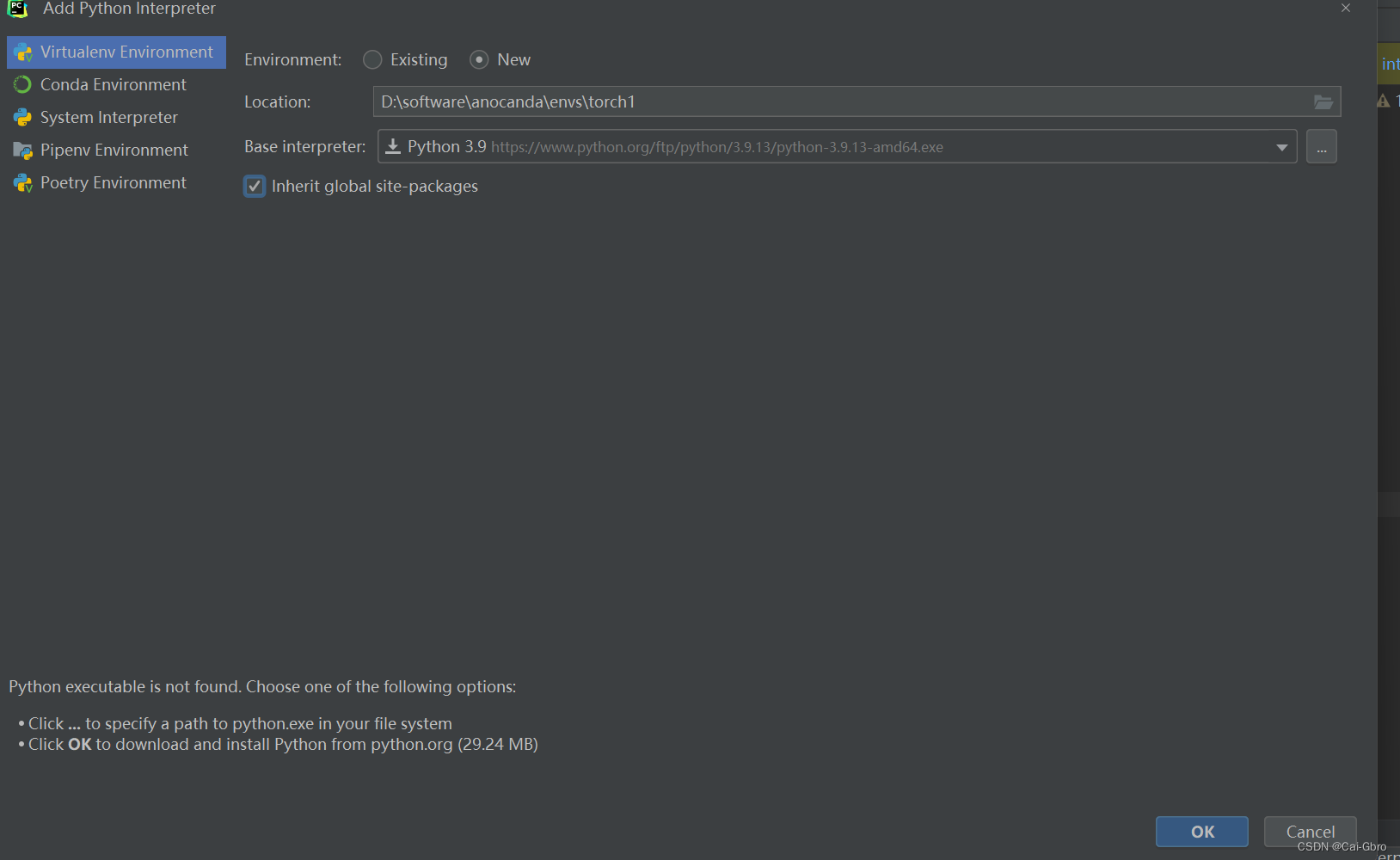Toggle Inherit global site-packages checkbox
This screenshot has height=860, width=1400.
pos(255,186)
